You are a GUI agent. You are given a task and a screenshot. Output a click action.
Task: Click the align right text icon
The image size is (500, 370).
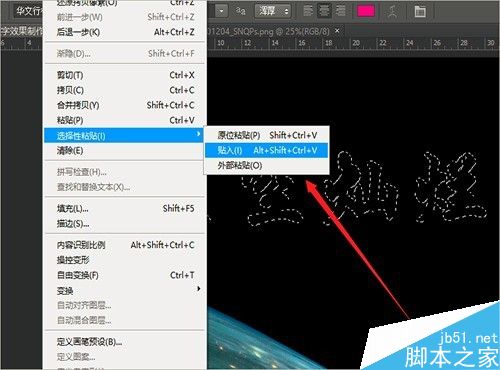[340, 11]
